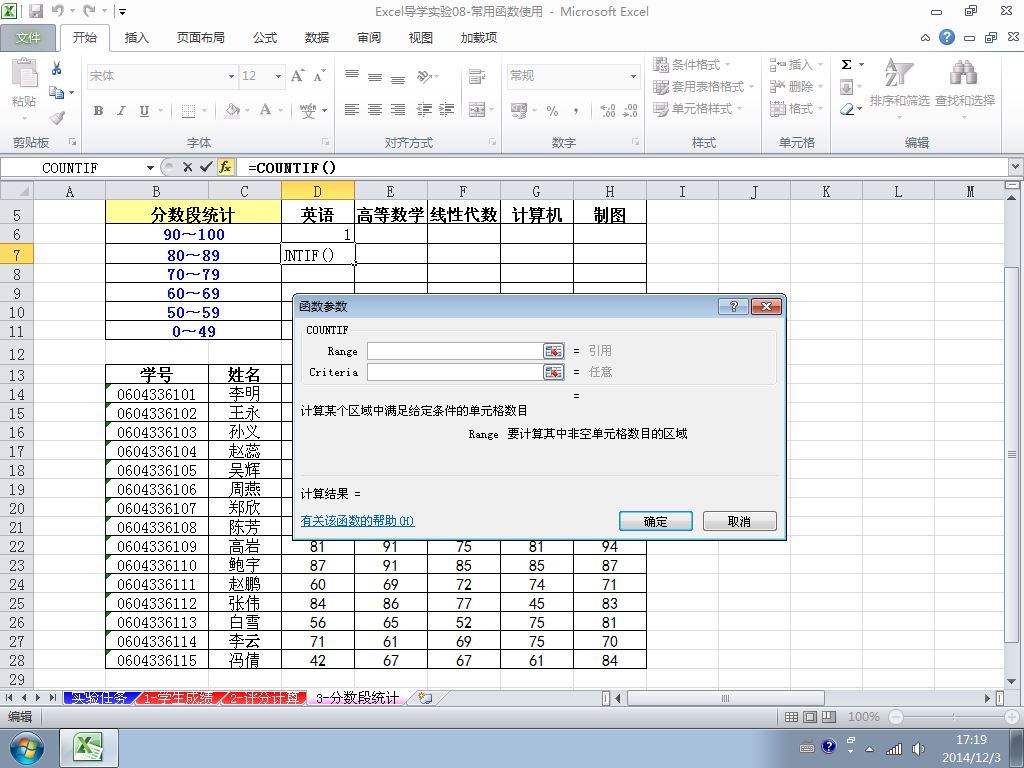Click the Microsoft Office Excel Help icon
Image resolution: width=1024 pixels, height=768 pixels.
pyautogui.click(x=947, y=37)
